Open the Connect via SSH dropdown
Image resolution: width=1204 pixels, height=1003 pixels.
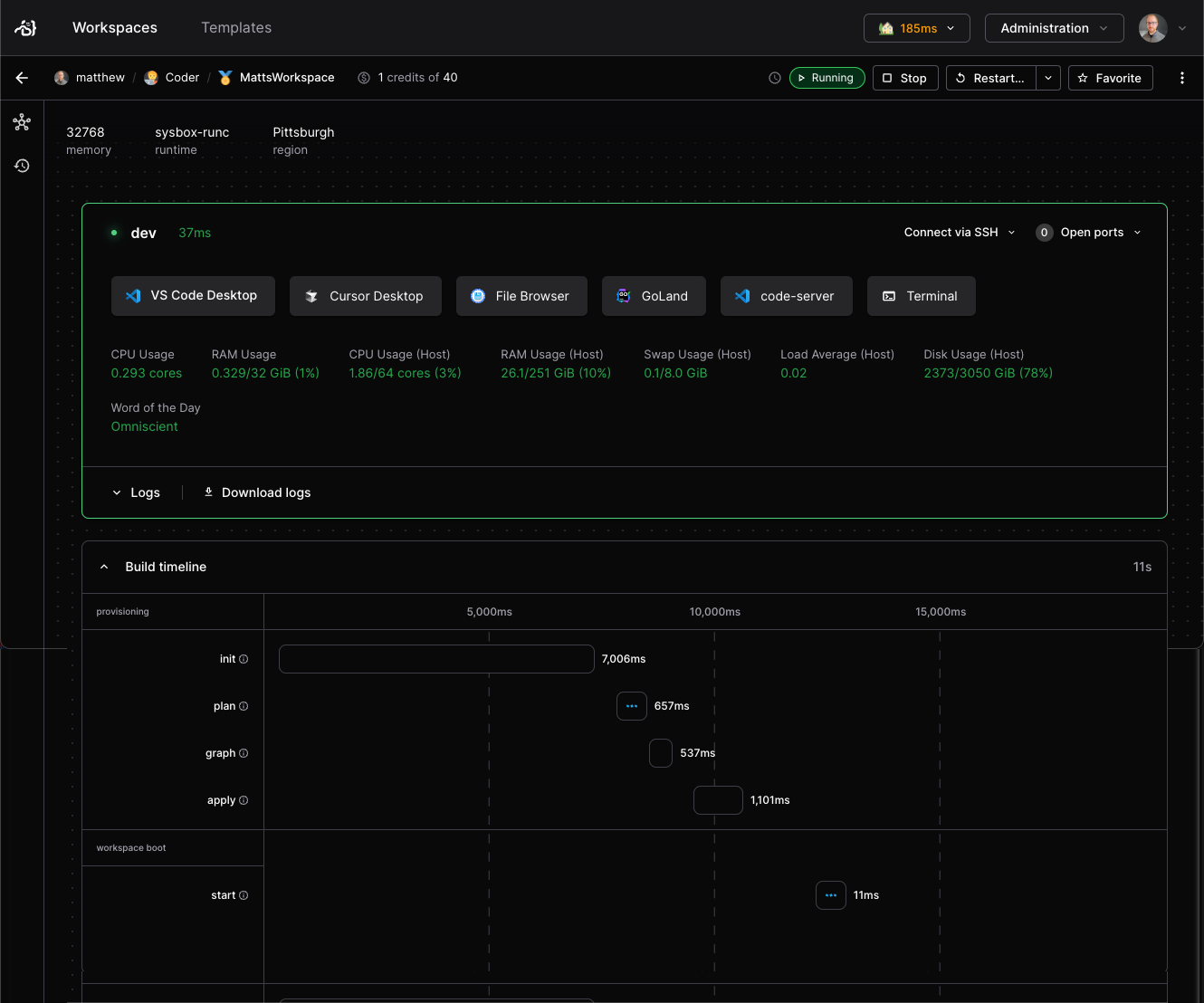[958, 232]
